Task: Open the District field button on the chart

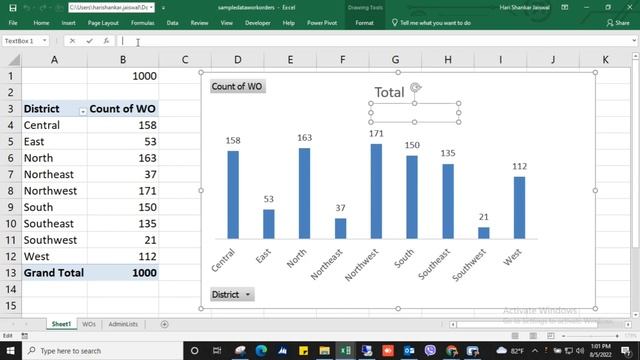Action: click(232, 294)
